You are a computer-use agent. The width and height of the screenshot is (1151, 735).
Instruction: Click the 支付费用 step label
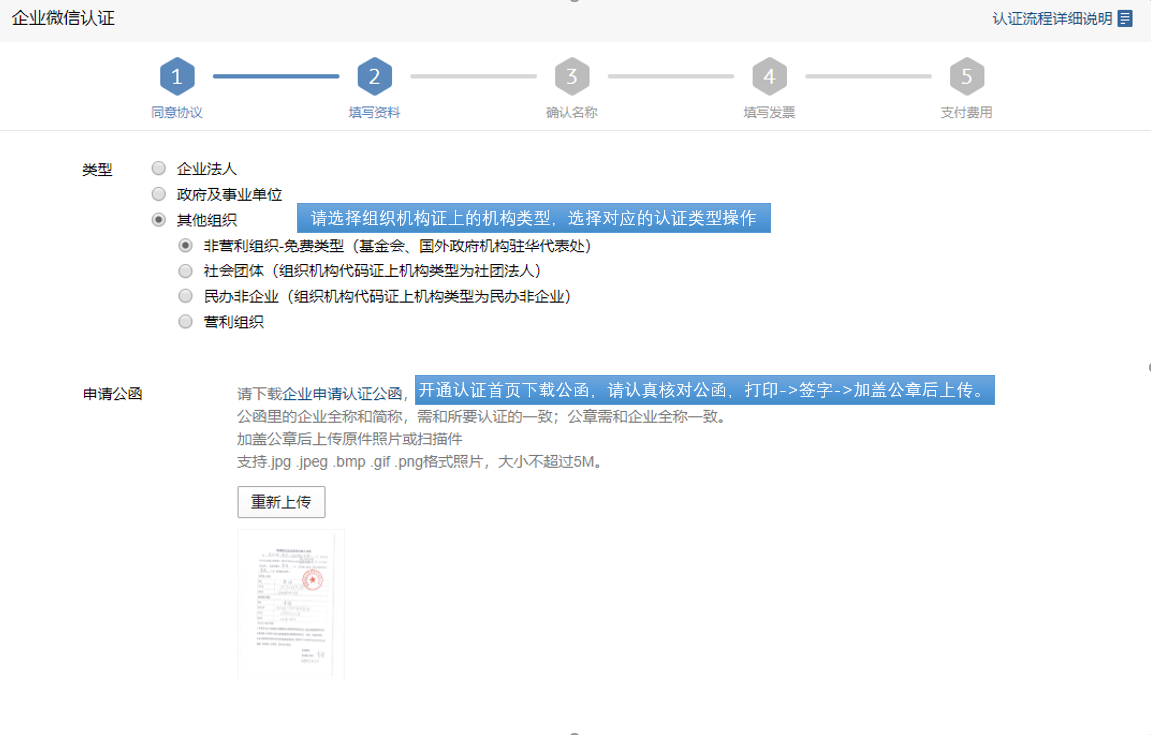point(967,113)
